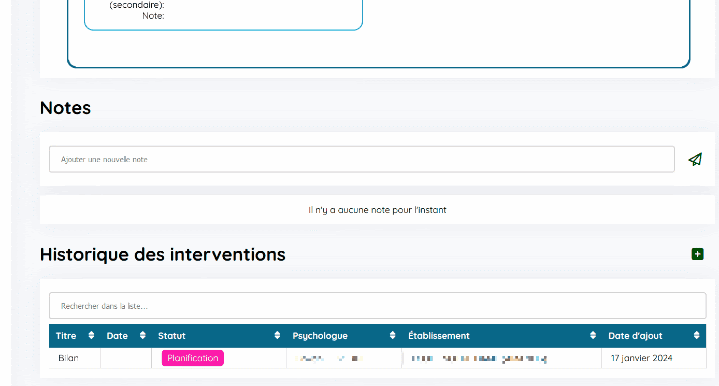Click the Établissement cell in Bilan row
719x386 pixels.
[x=502, y=358]
